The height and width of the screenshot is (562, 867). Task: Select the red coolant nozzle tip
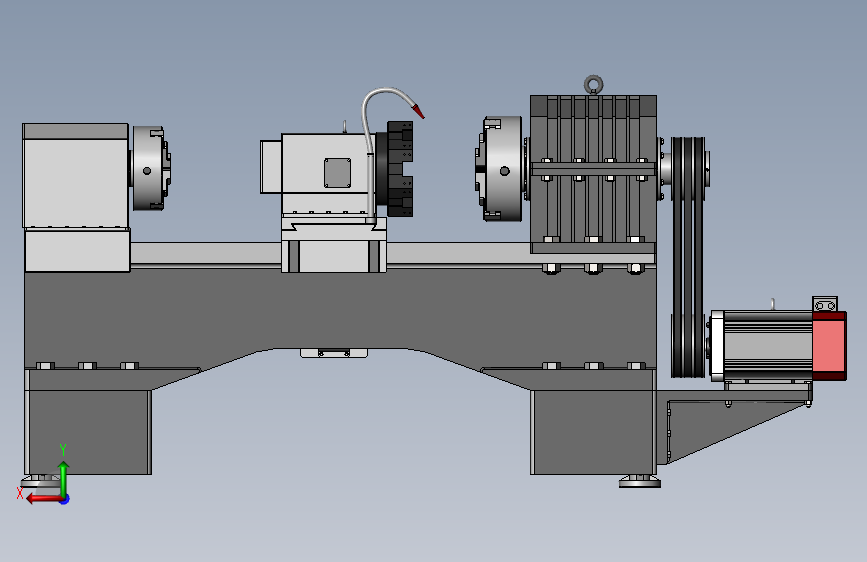pos(417,110)
